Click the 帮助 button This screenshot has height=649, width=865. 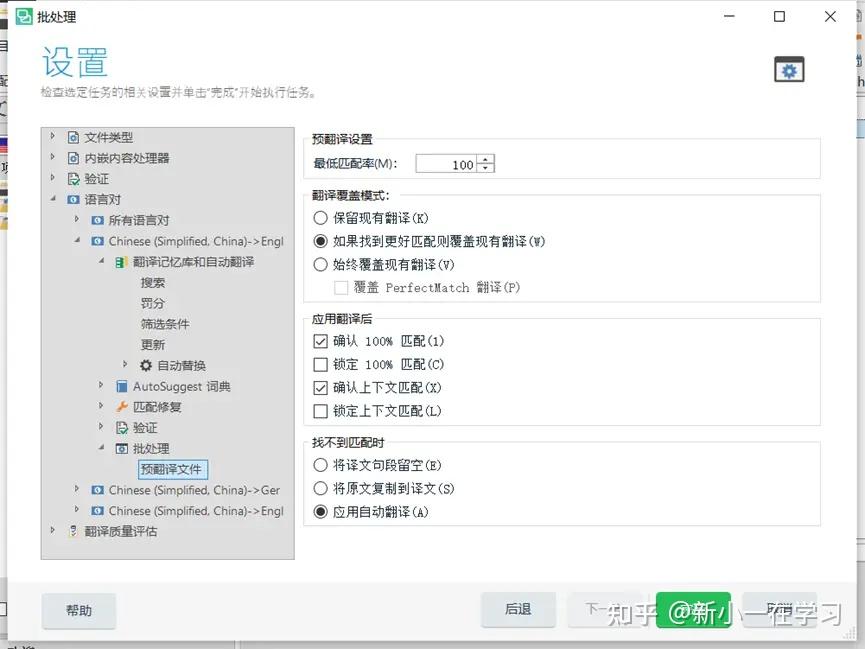pyautogui.click(x=78, y=610)
